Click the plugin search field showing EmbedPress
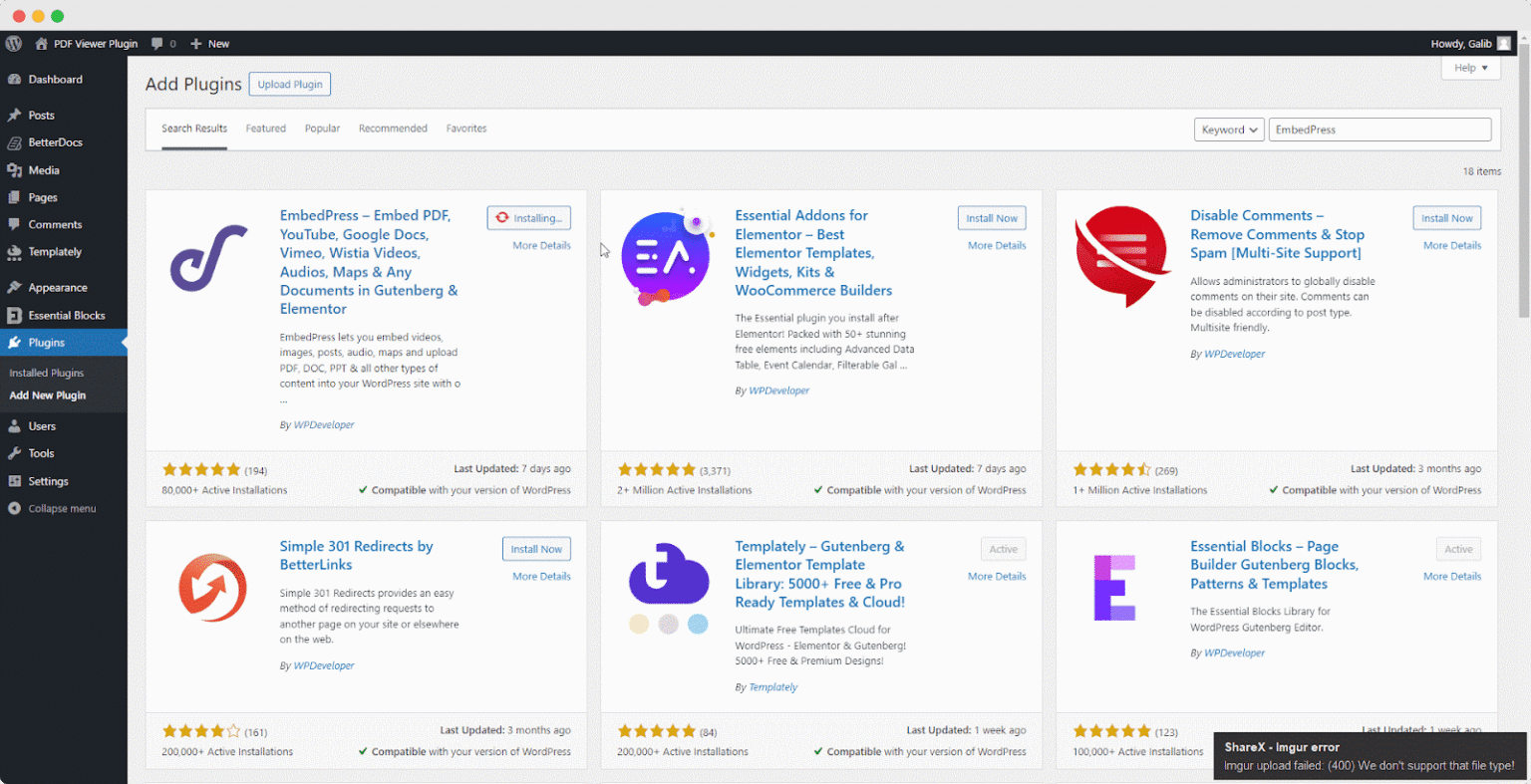 click(x=1379, y=130)
